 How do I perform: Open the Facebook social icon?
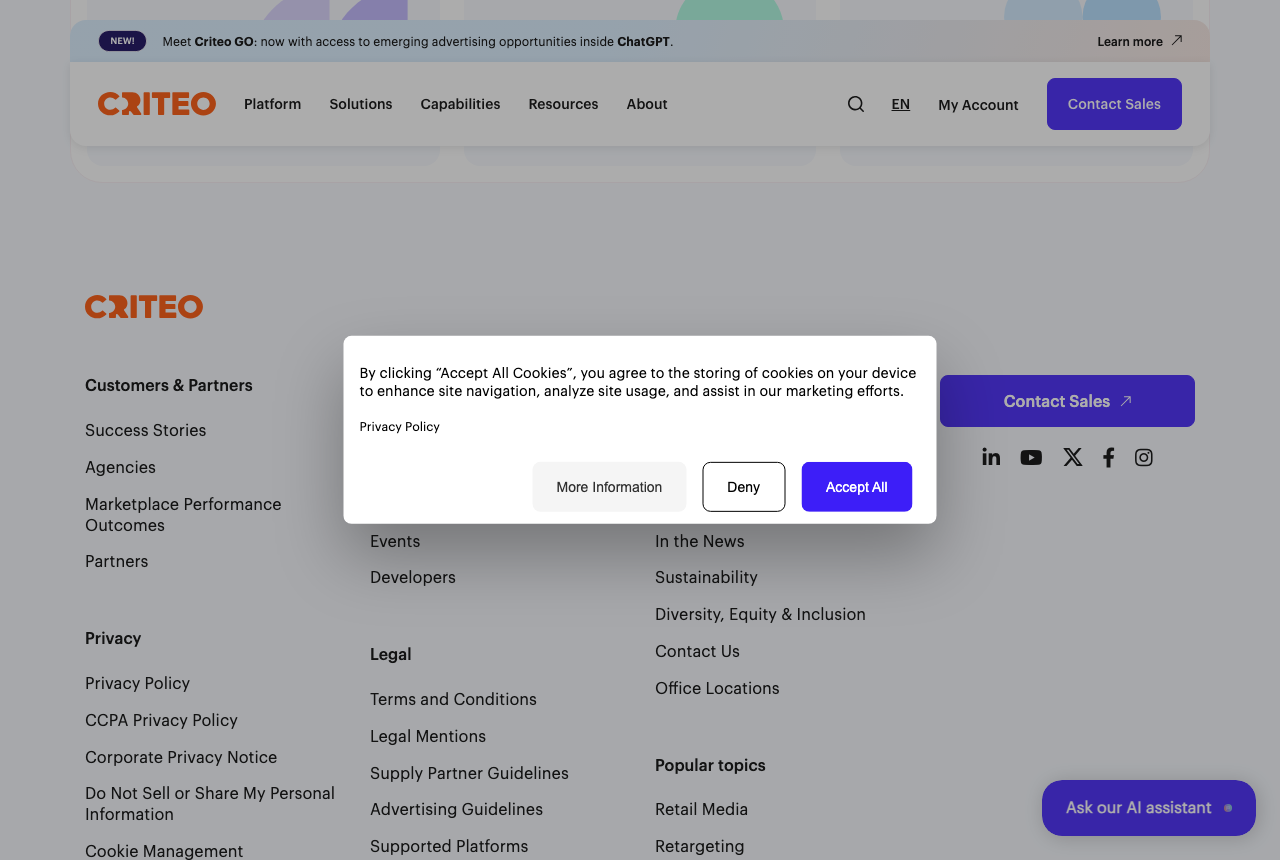(1108, 457)
